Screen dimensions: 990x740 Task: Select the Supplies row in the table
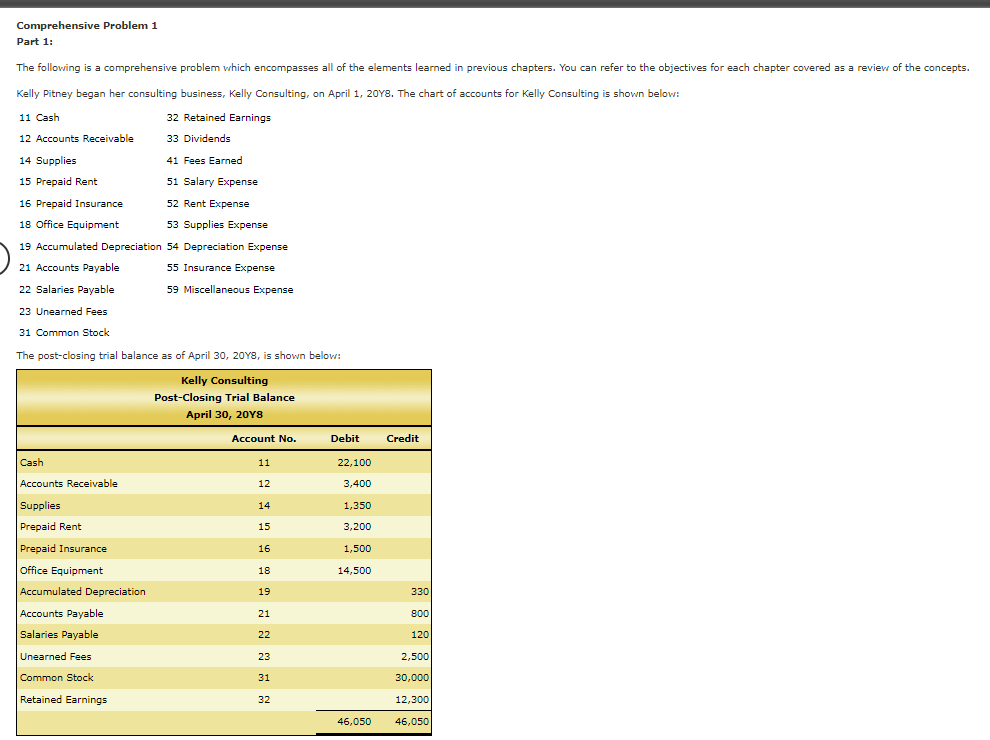point(120,505)
